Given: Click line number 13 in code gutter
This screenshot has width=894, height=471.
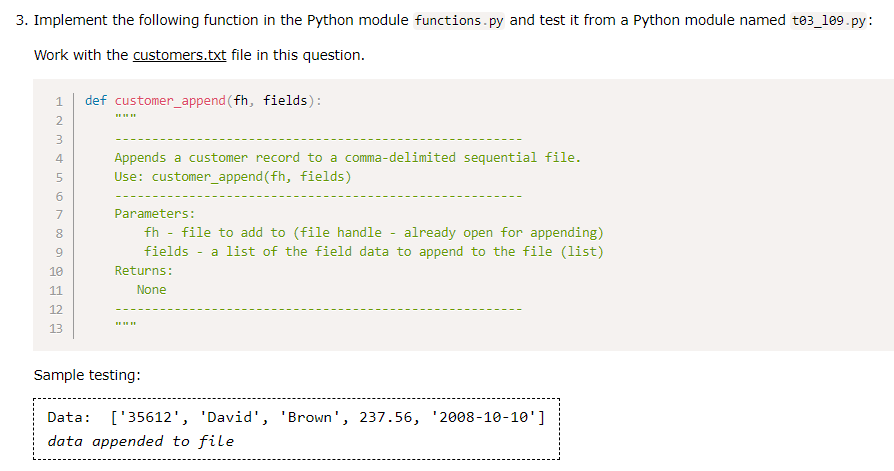Looking at the screenshot, I should tap(56, 328).
